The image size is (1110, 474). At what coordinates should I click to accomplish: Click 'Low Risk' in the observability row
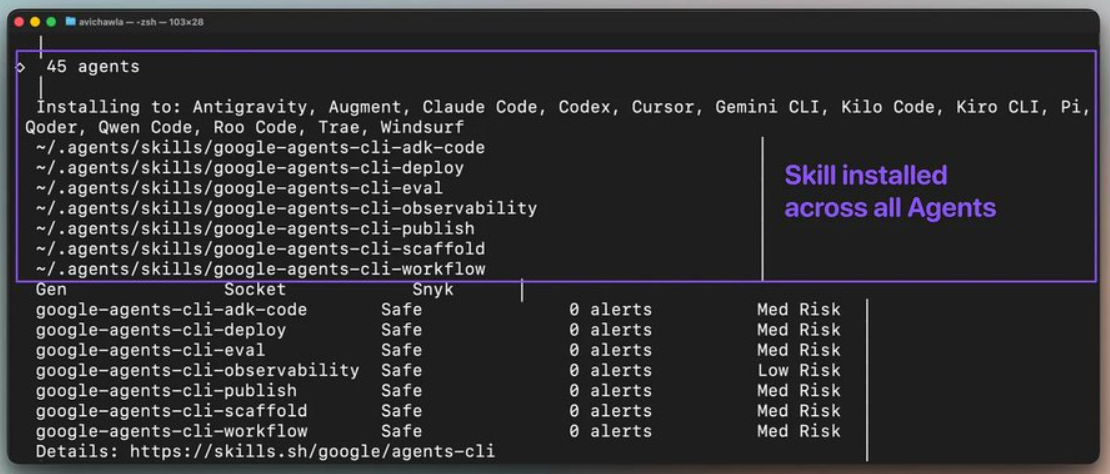tap(799, 370)
